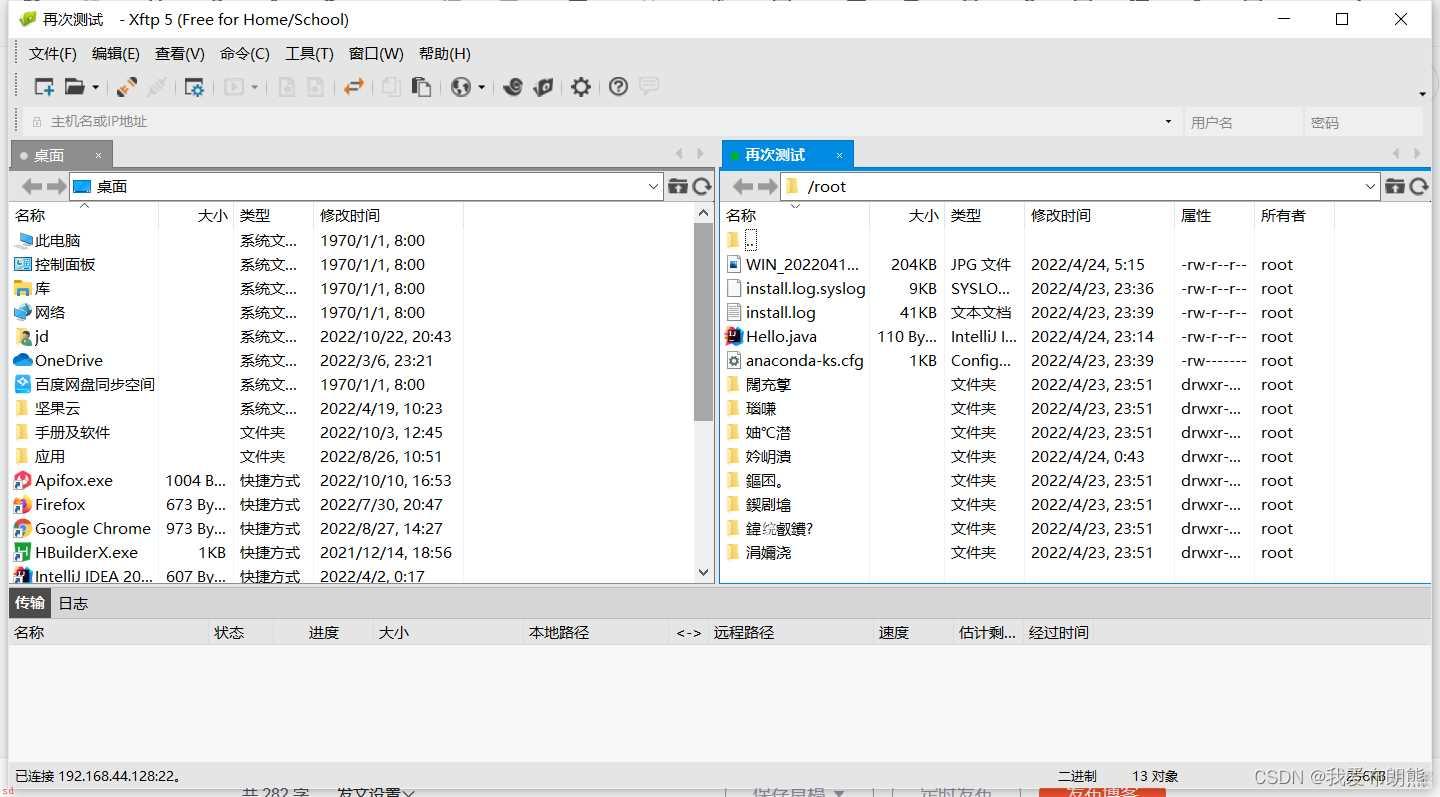
Task: Click the Help question mark icon
Action: pos(619,87)
